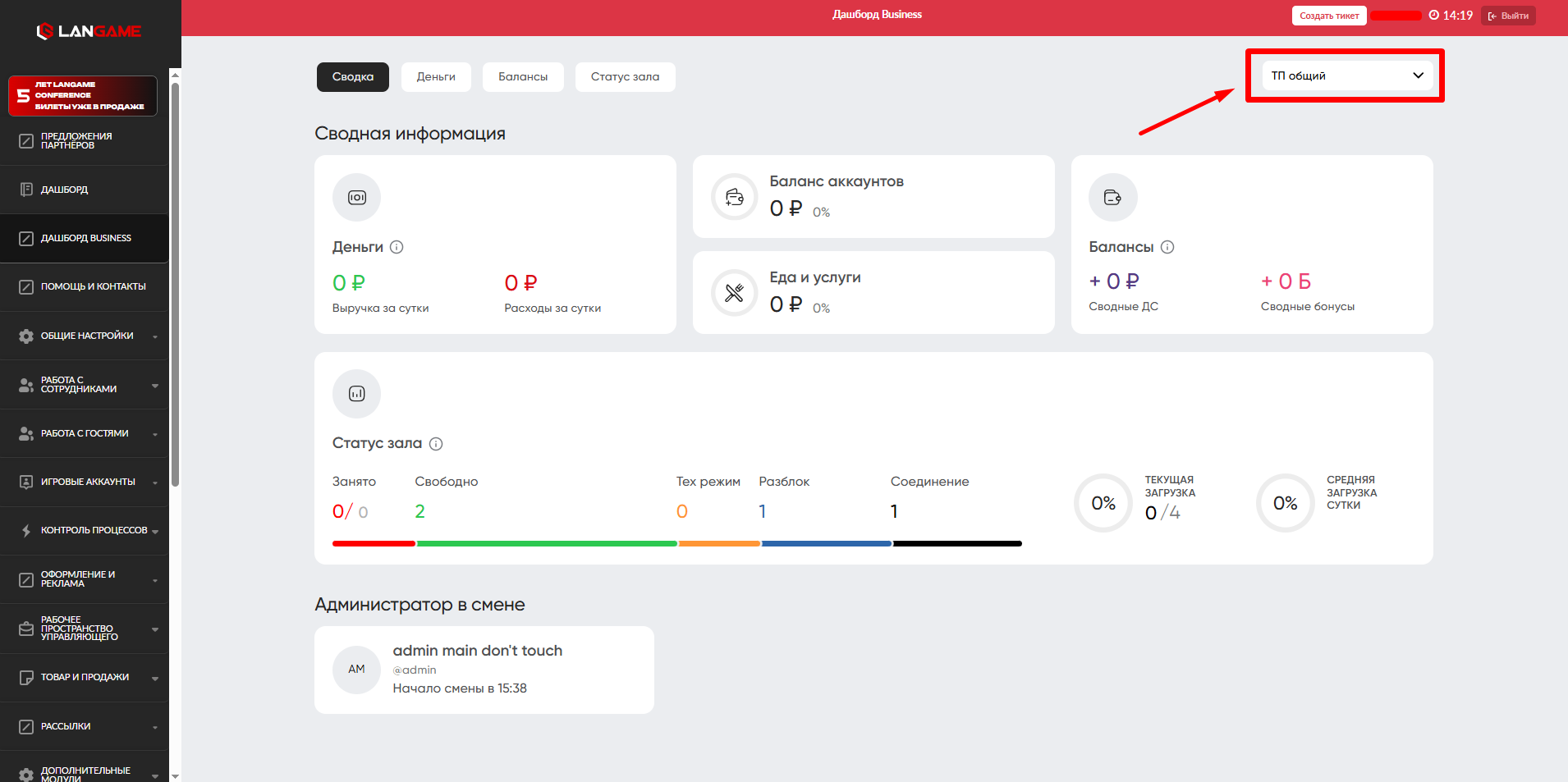Expand Игровые аккаунты sidebar menu

point(86,482)
